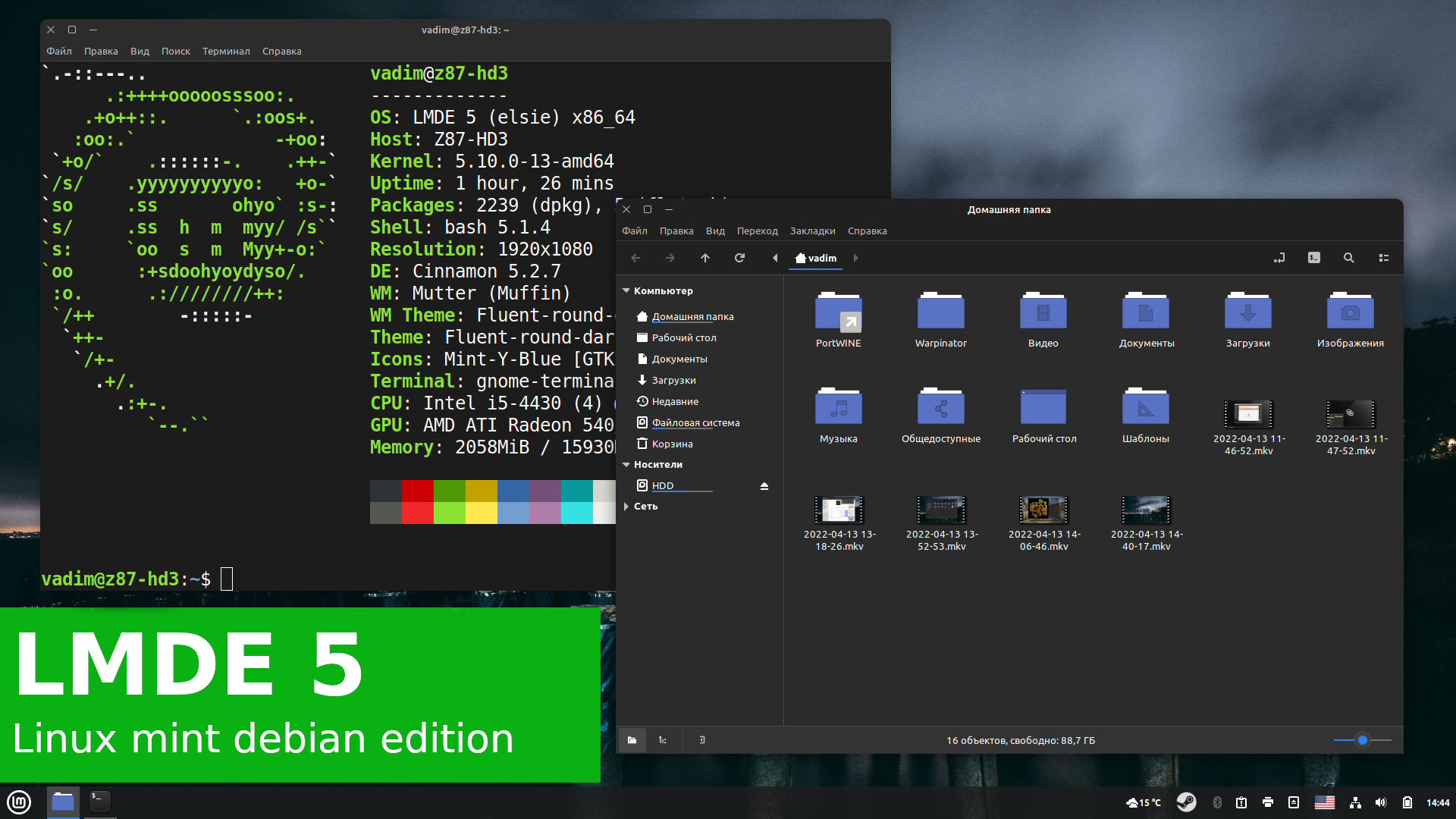This screenshot has width=1456, height=819.
Task: Switch Nemo to compact list view
Action: (1384, 258)
